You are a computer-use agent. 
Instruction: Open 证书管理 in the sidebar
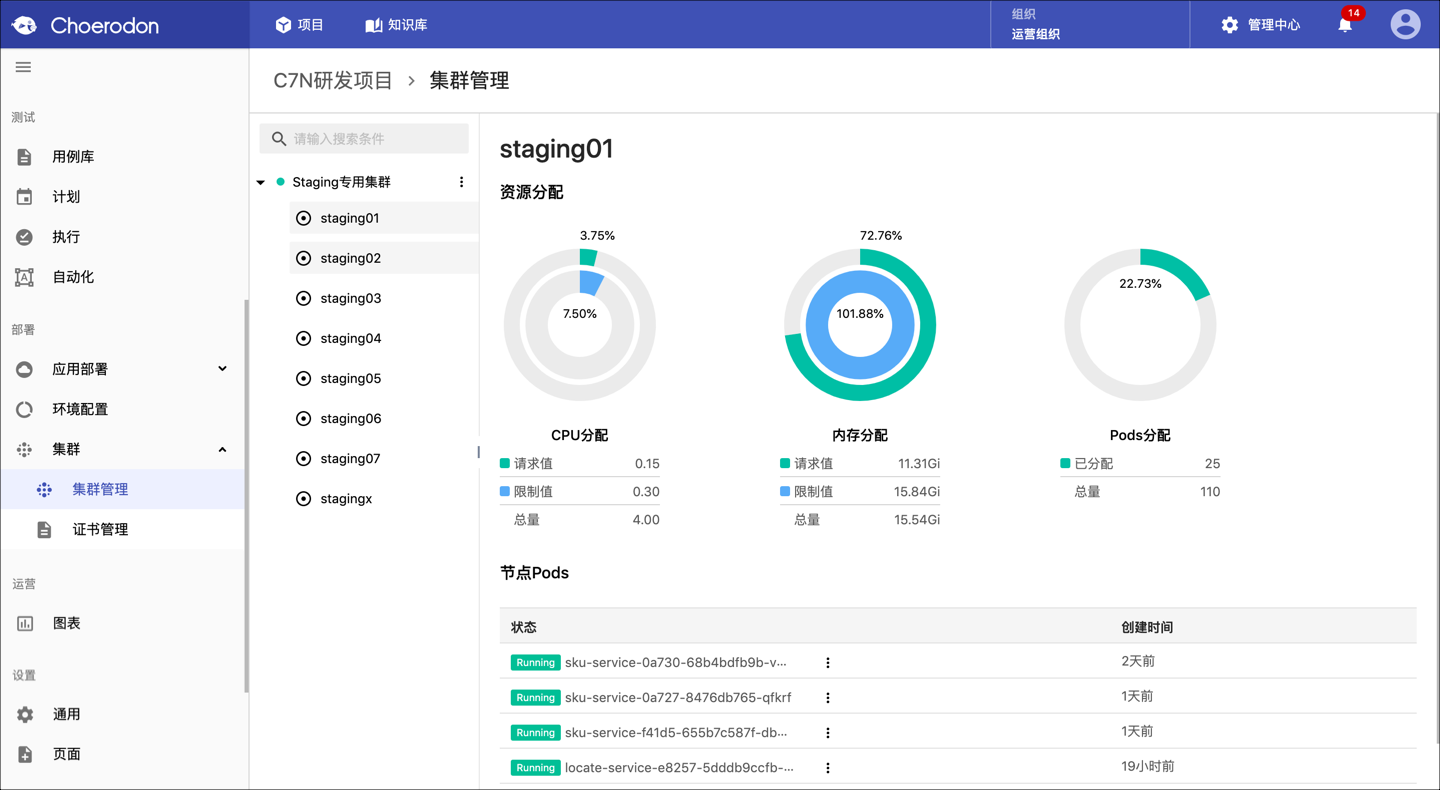pyautogui.click(x=122, y=529)
